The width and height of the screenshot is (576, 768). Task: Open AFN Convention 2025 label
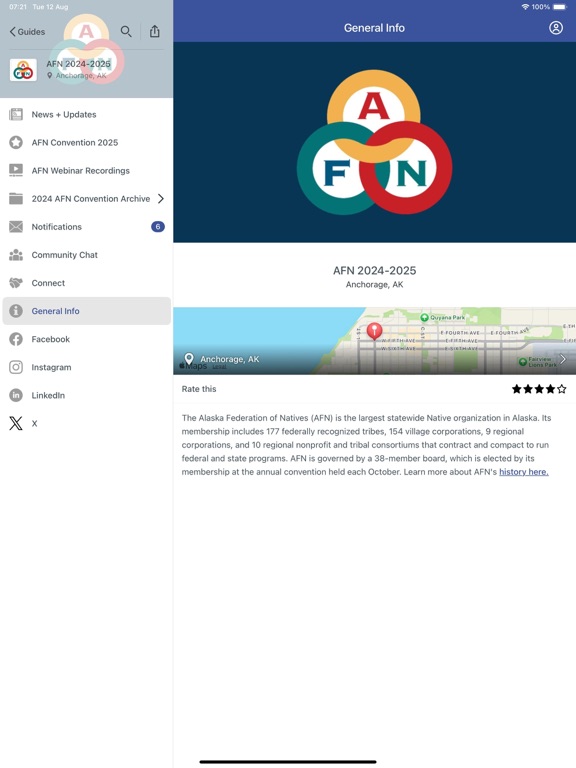point(74,143)
